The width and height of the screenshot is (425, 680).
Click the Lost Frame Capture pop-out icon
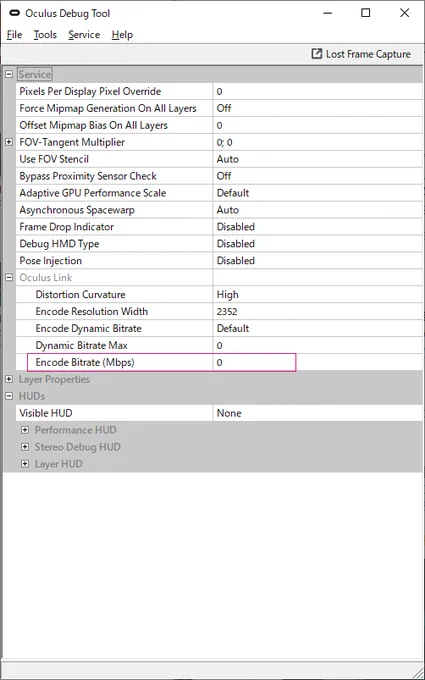(317, 54)
